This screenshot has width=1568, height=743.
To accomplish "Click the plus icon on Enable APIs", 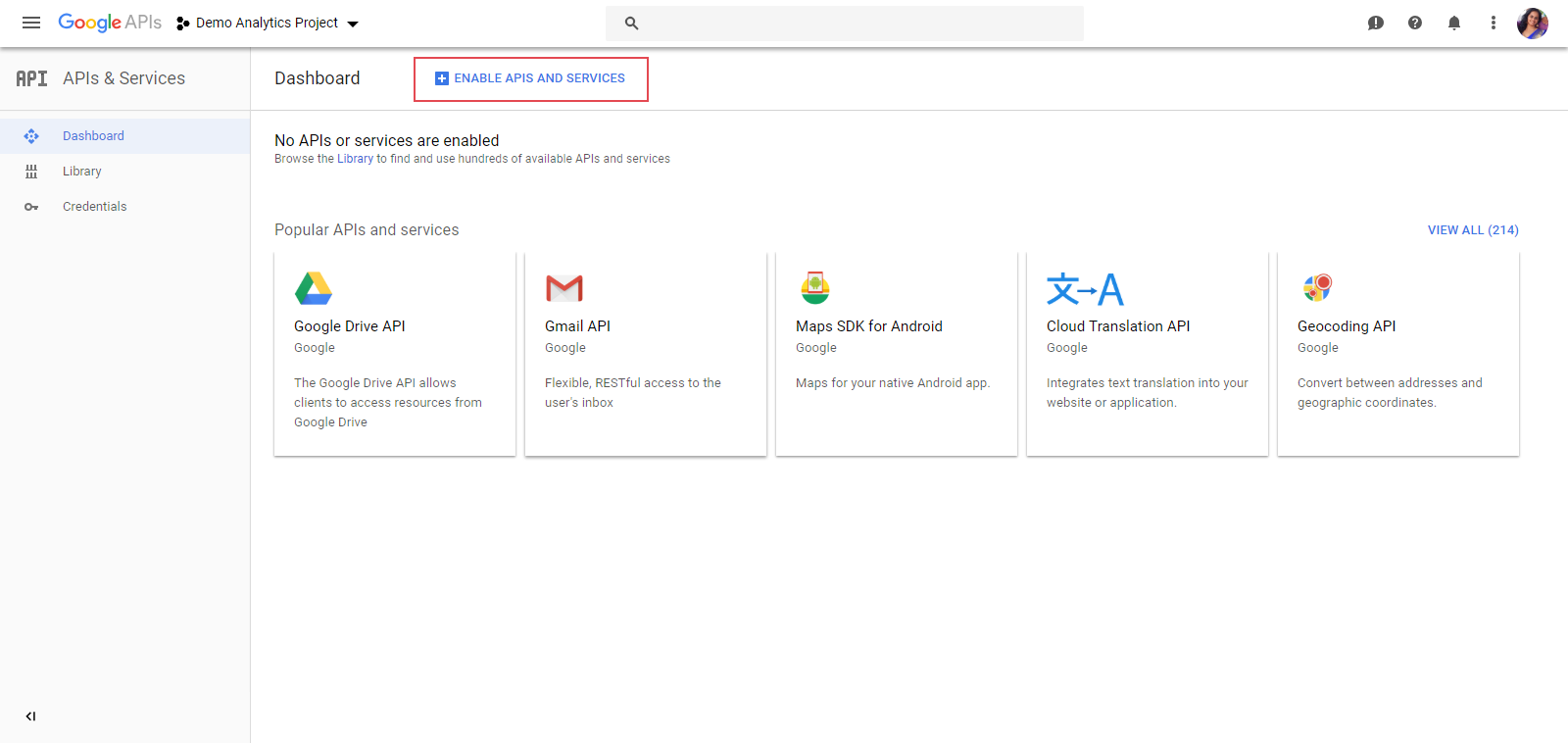I will (x=442, y=78).
